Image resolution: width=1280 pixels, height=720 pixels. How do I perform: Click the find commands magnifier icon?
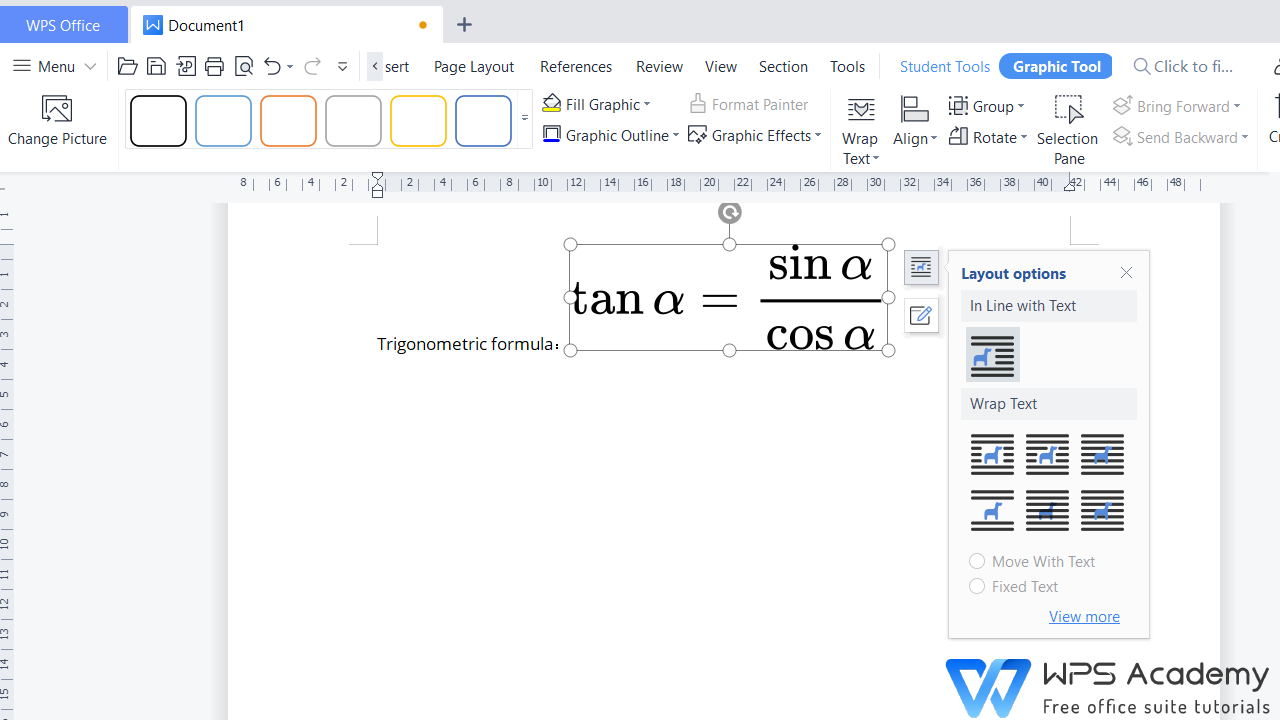(x=1142, y=66)
